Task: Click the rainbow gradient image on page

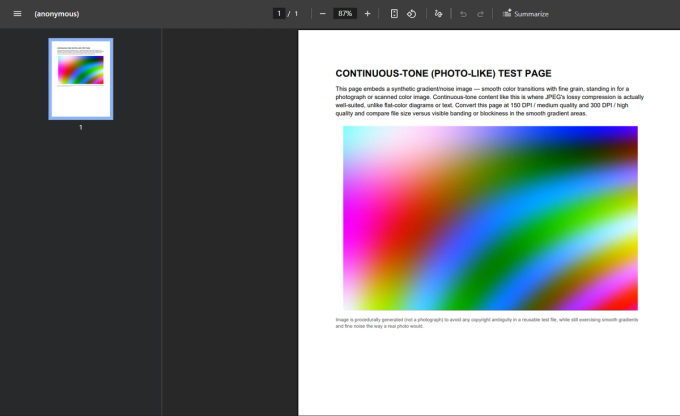Action: (x=490, y=218)
